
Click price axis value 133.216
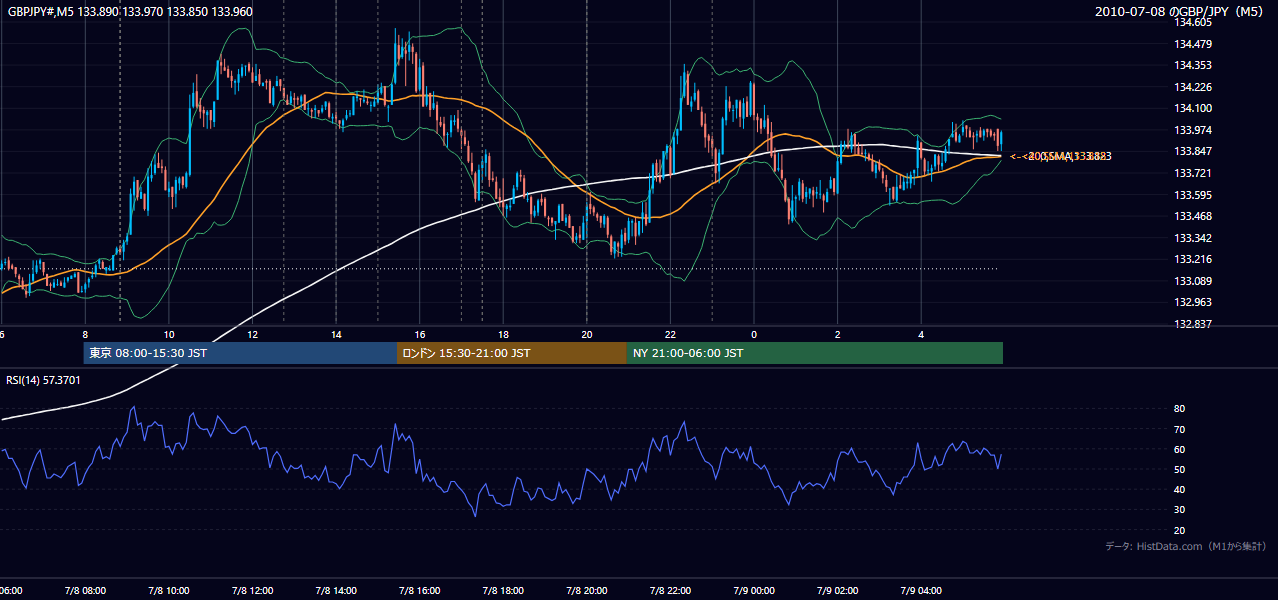tap(1193, 259)
